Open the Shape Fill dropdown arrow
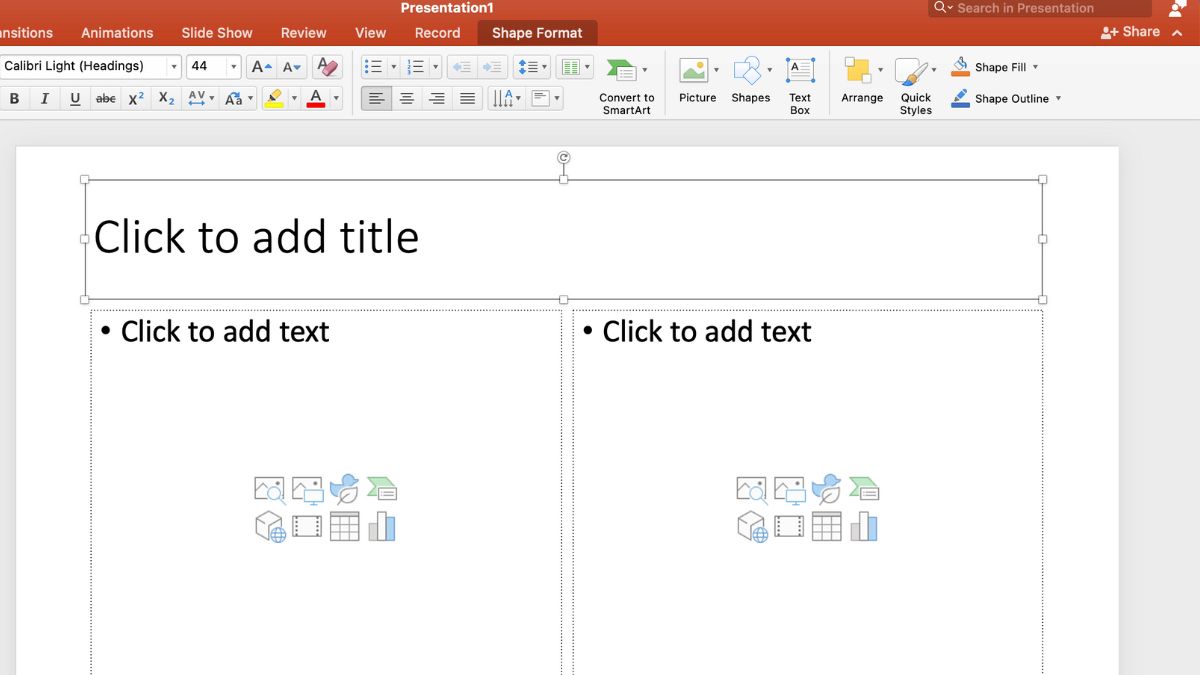 [1035, 67]
